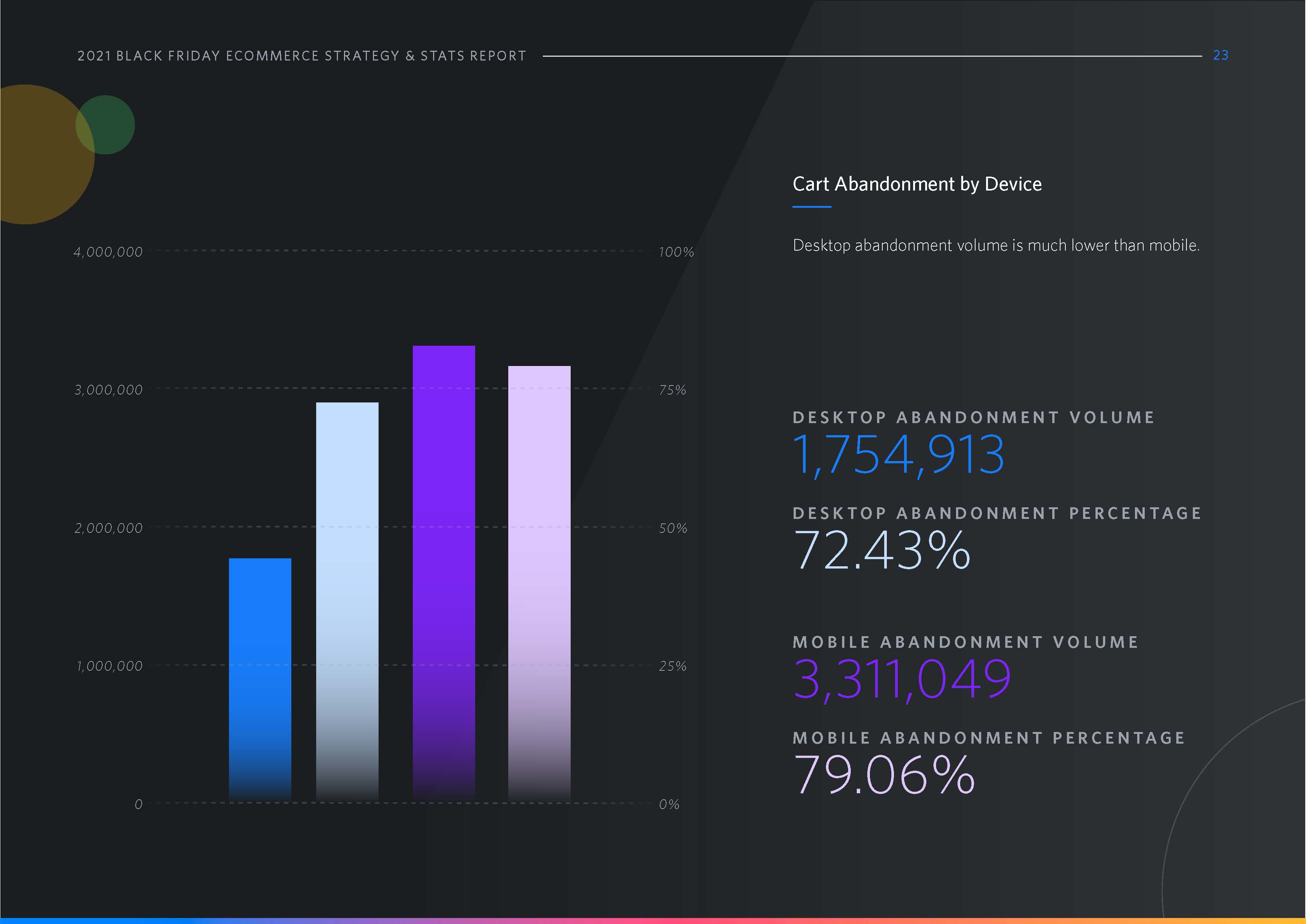The image size is (1306, 924).
Task: Click the Desktop Abandonment Volume label
Action: (x=973, y=417)
